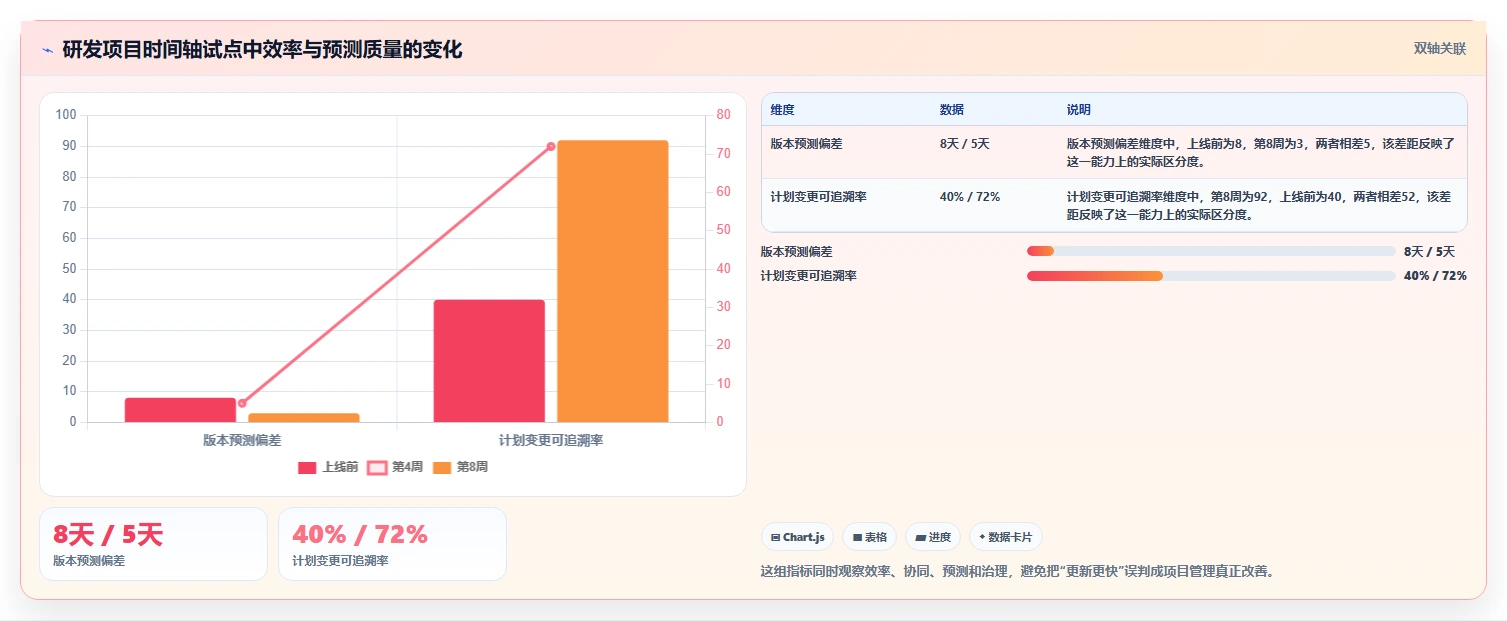
Task: Click the 版本预测偏差 progress bar
Action: point(1211,252)
